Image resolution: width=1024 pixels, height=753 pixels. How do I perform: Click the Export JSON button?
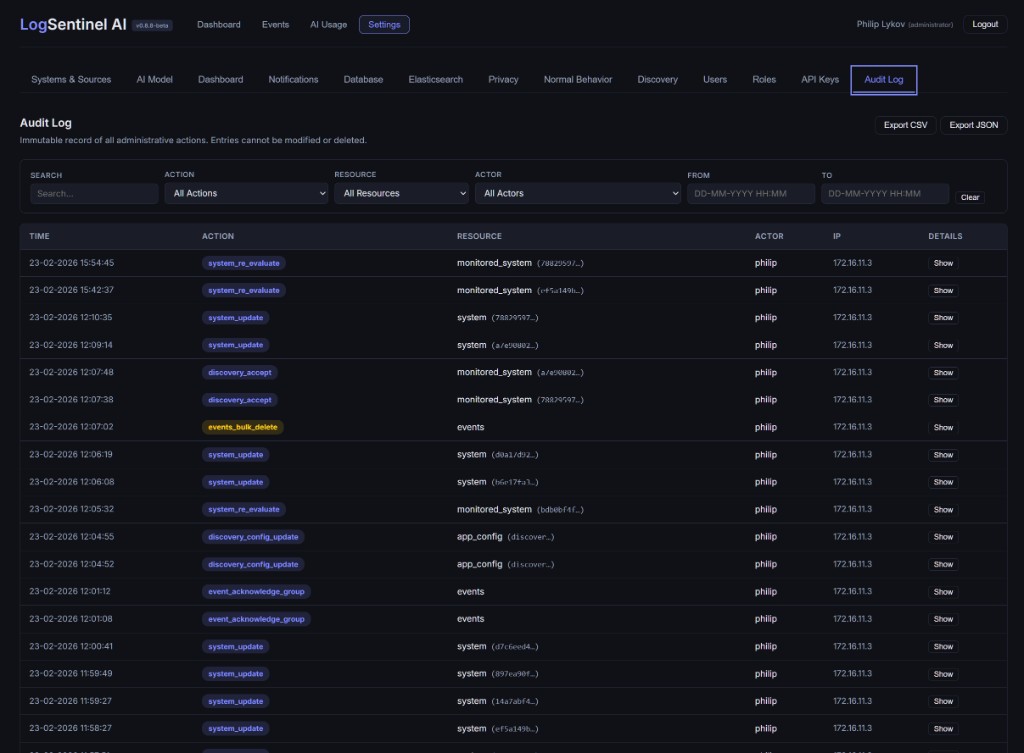(973, 125)
